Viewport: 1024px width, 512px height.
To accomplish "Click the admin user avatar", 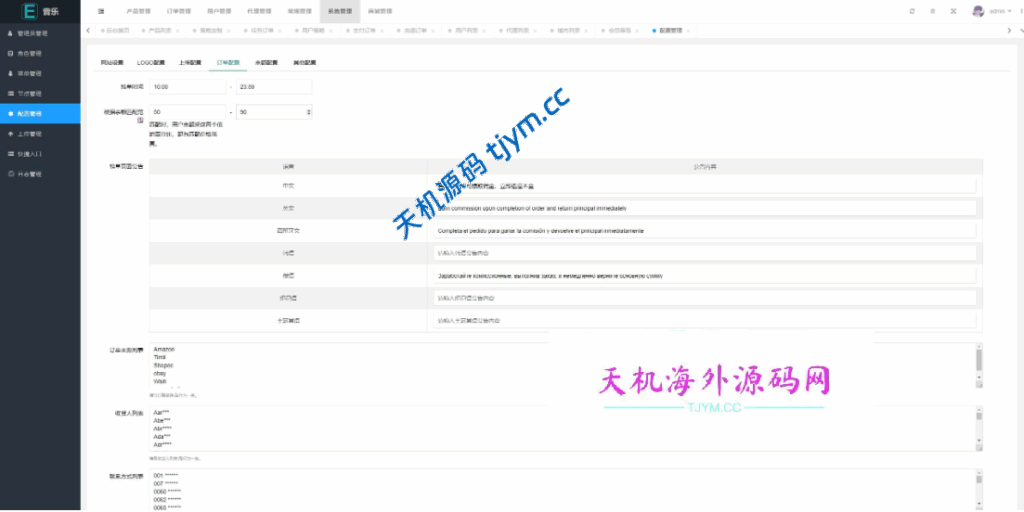I will coord(977,10).
